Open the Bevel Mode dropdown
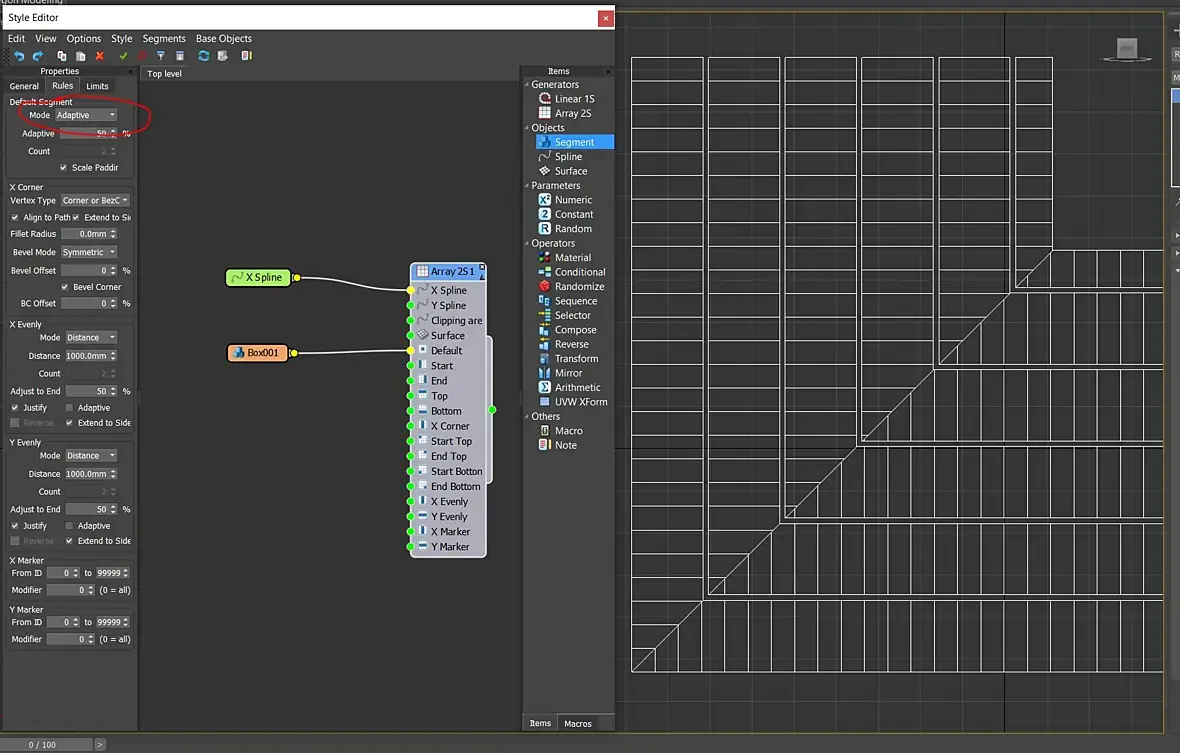 tap(89, 252)
